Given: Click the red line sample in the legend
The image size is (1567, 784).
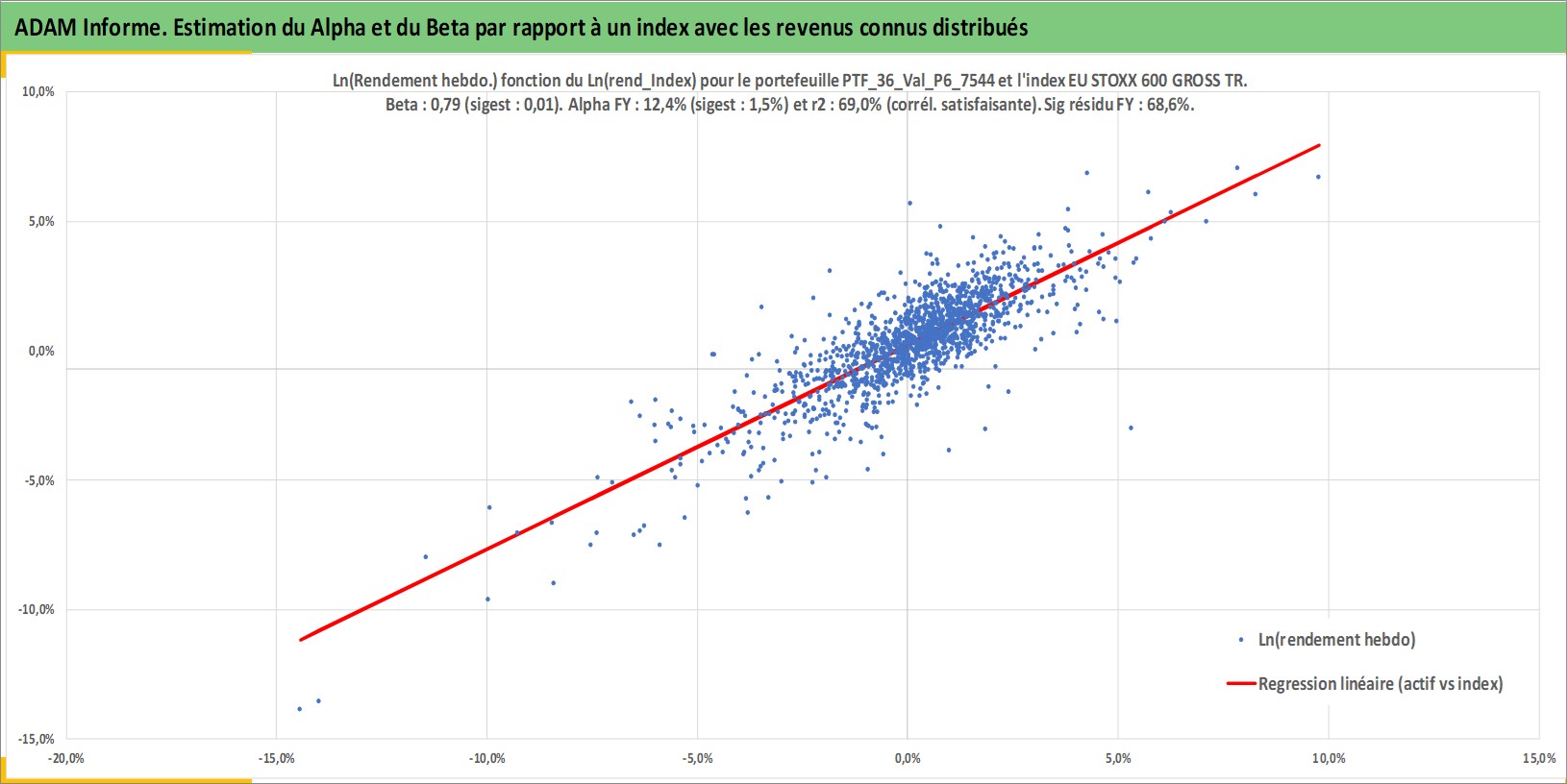Looking at the screenshot, I should click(1241, 684).
